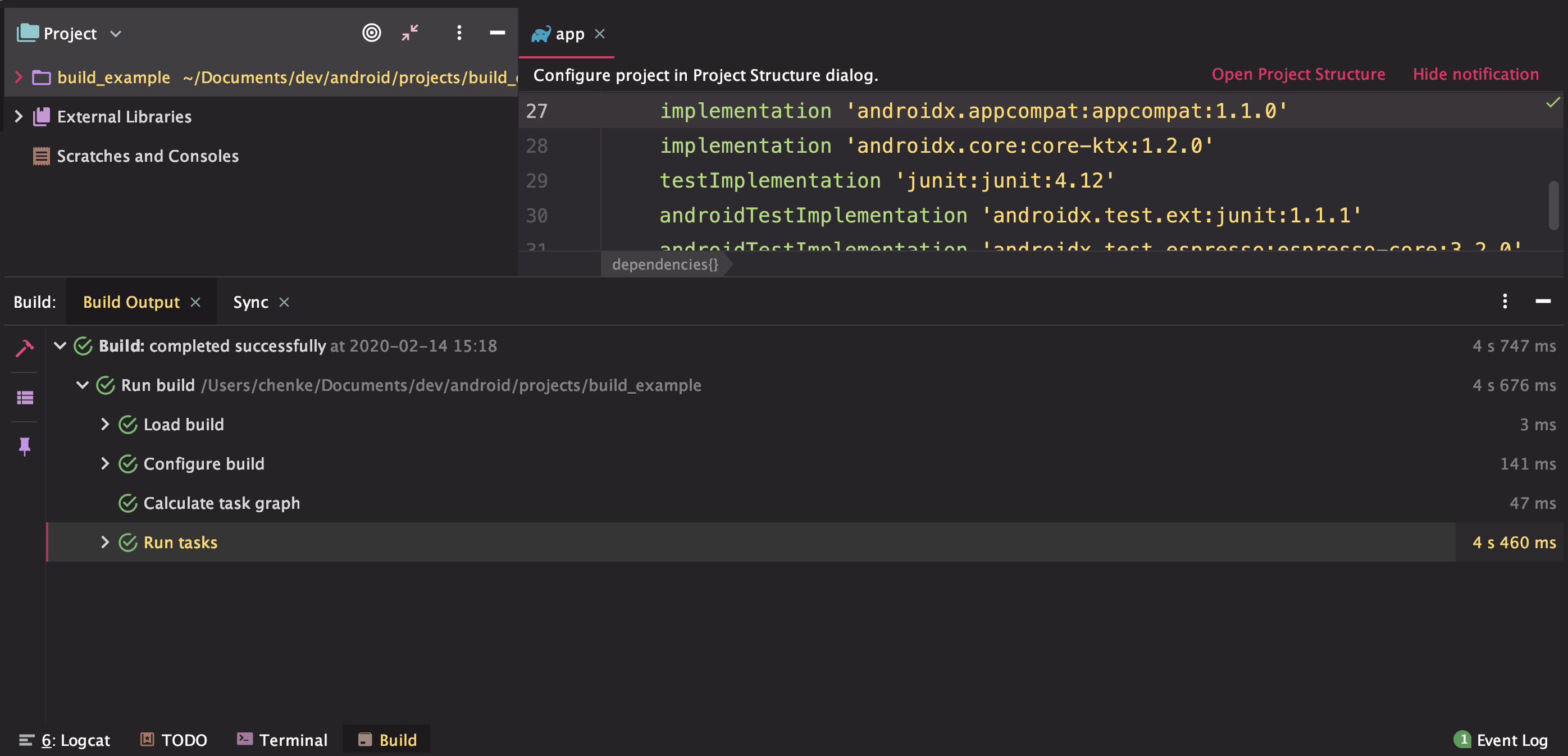Click the Run build path text

pyautogui.click(x=451, y=385)
